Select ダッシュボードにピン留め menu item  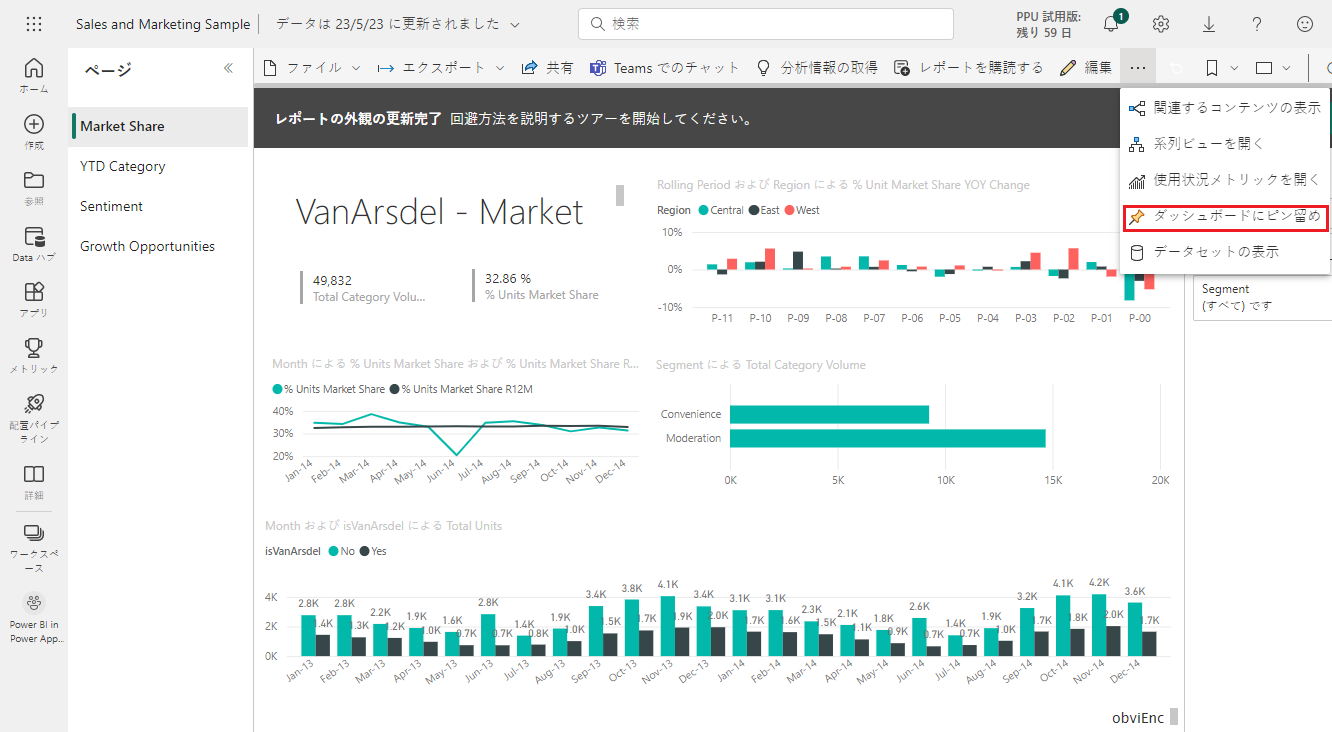pos(1225,216)
